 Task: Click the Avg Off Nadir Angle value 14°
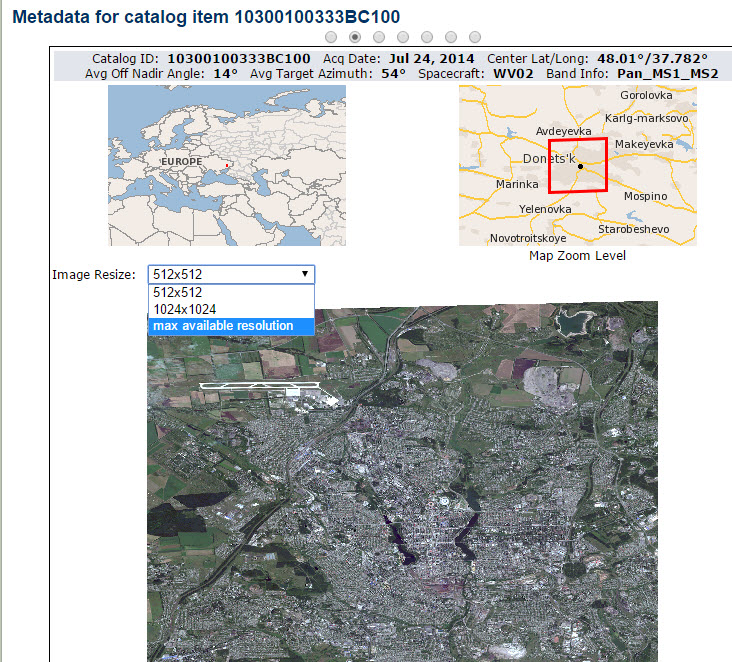tap(225, 74)
